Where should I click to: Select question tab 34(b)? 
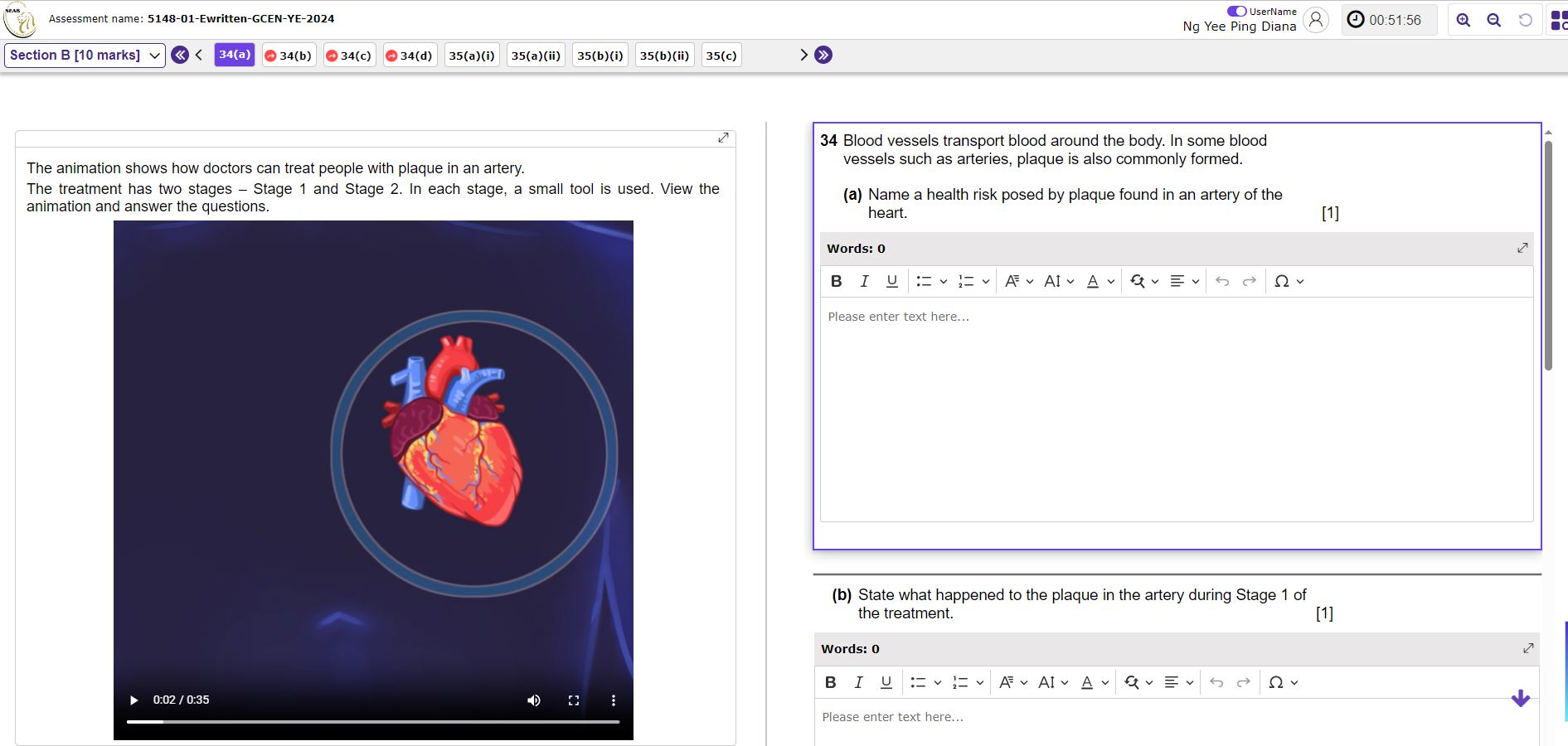pyautogui.click(x=289, y=56)
